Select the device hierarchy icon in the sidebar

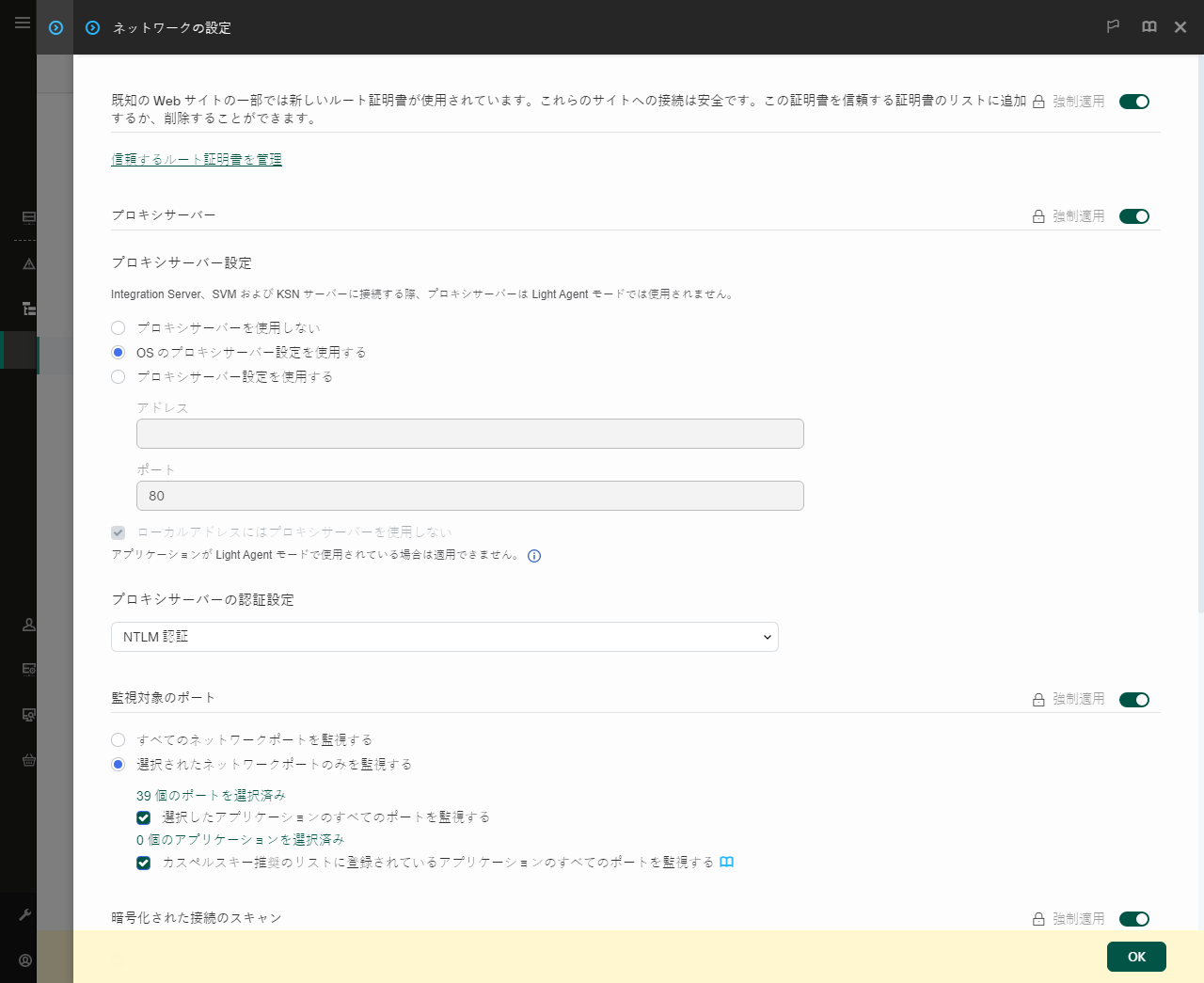click(27, 309)
